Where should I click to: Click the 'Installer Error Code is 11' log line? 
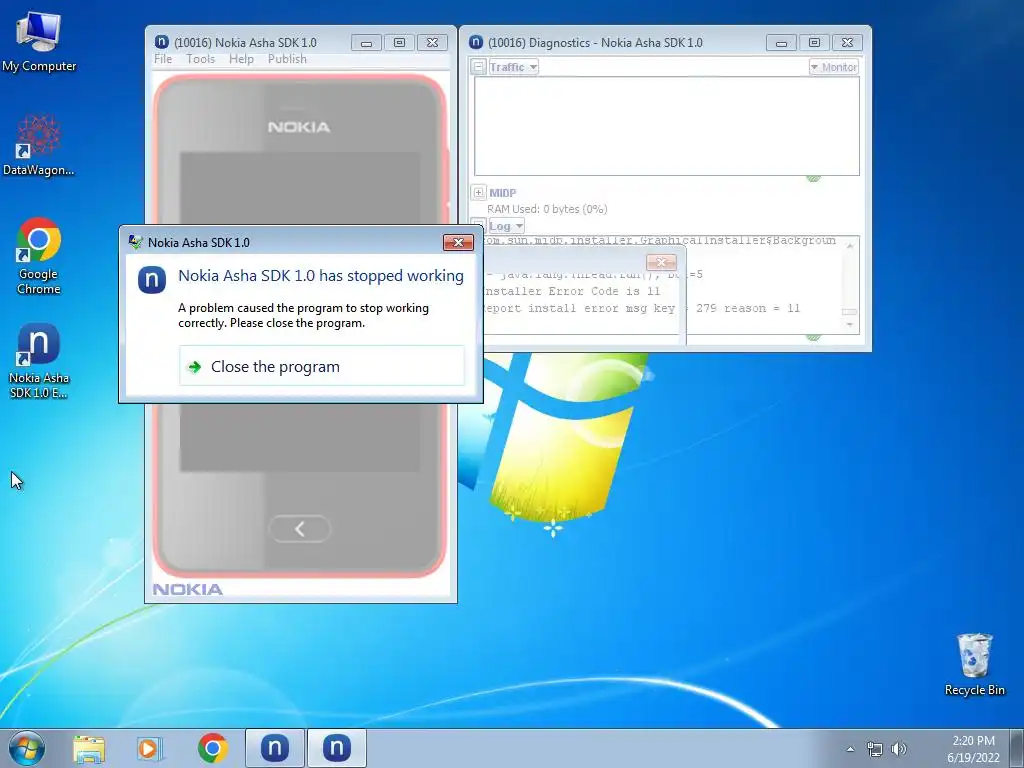click(571, 291)
